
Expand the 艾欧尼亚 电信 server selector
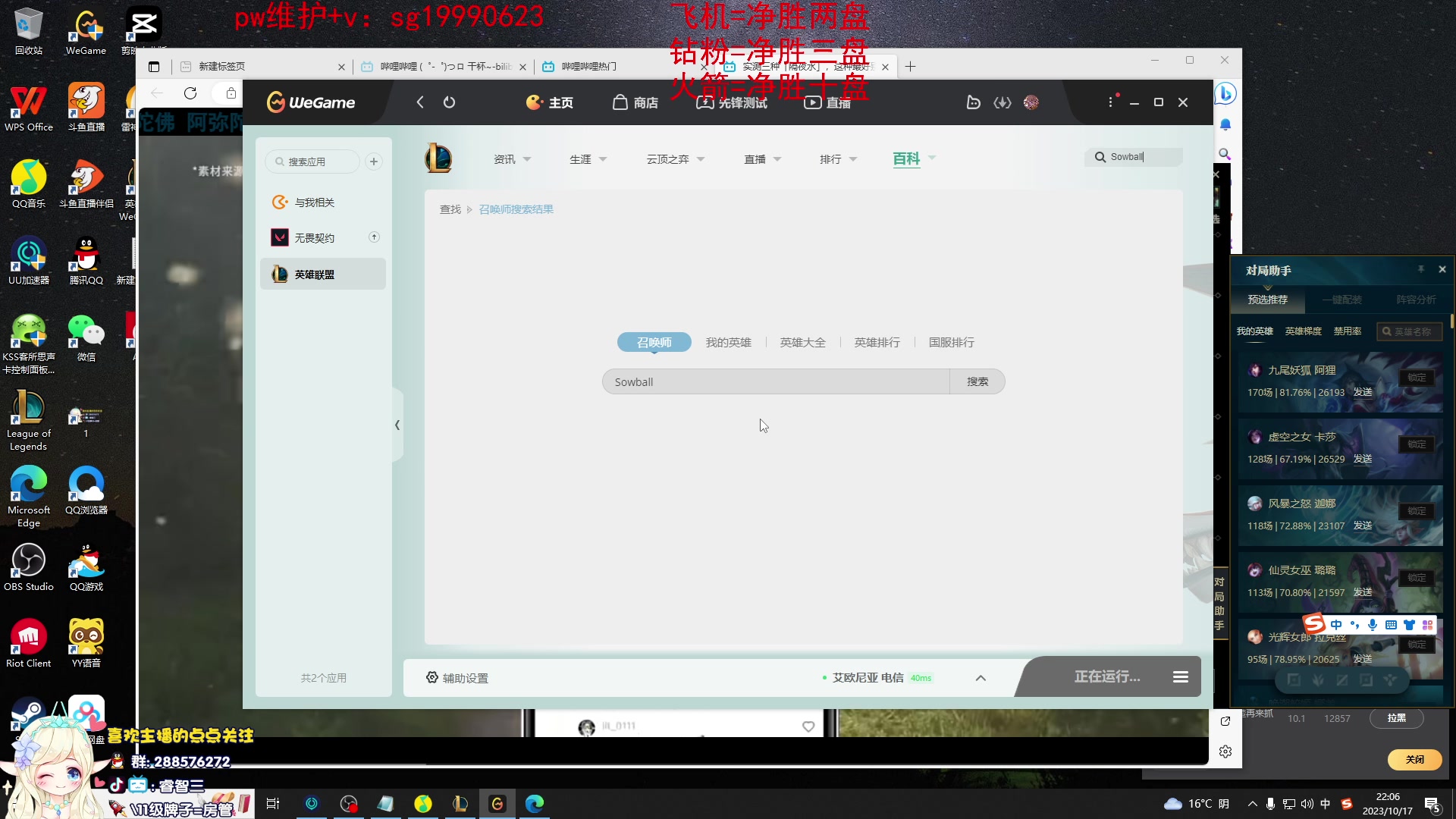pyautogui.click(x=981, y=678)
